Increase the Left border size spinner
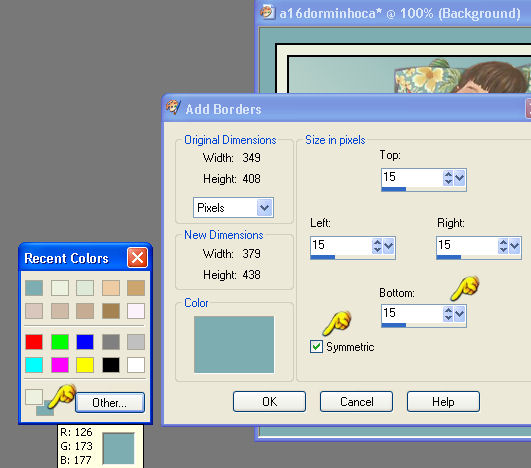This screenshot has height=468, width=531. (377, 242)
